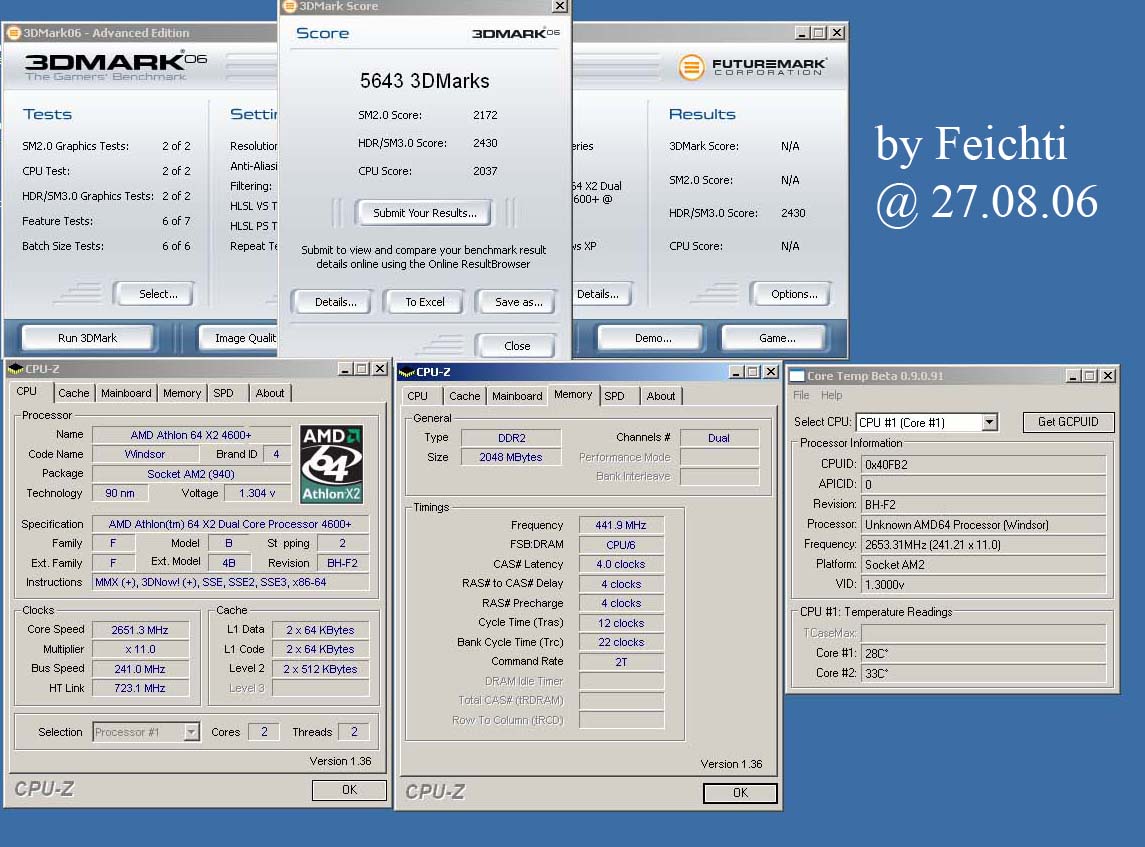Open the Selection Processor #1 combo box
Screen dimensions: 1145x847
tap(146, 732)
